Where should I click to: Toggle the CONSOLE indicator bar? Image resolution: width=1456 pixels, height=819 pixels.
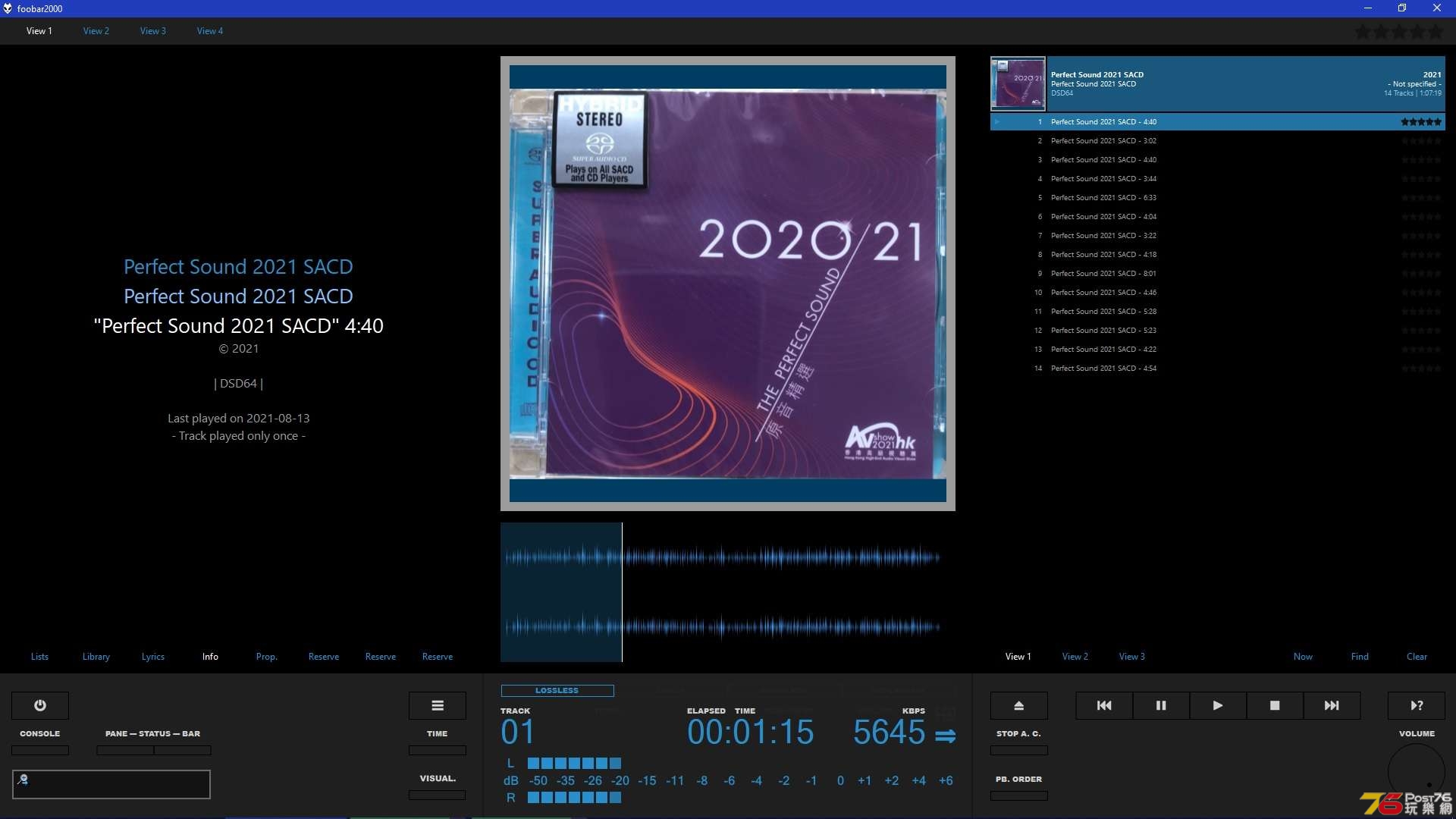(x=40, y=750)
